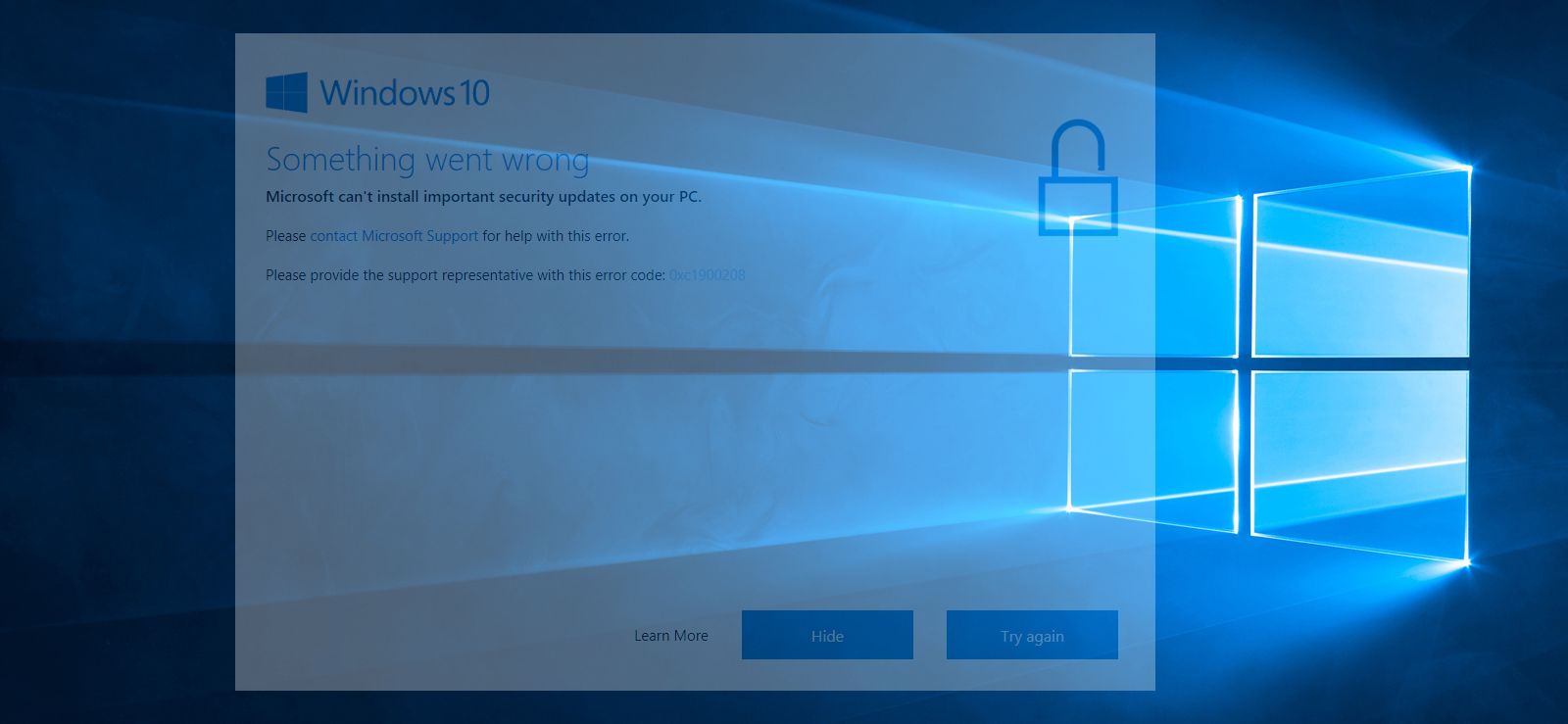Click the Windows 10 logo icon
This screenshot has width=1568, height=724.
[286, 93]
